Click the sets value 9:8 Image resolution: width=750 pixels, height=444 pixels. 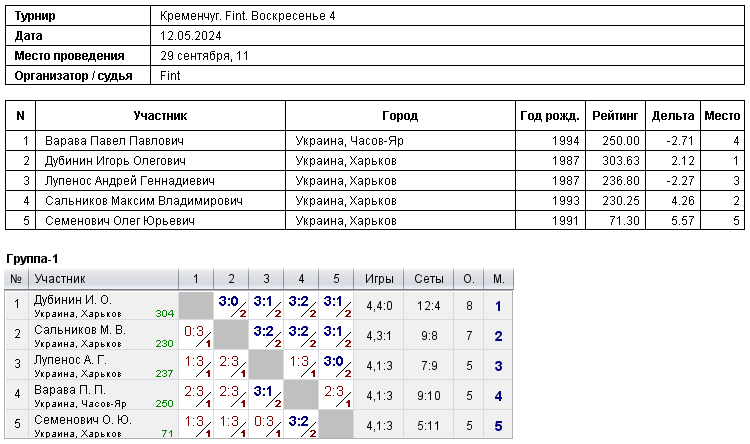click(x=429, y=336)
